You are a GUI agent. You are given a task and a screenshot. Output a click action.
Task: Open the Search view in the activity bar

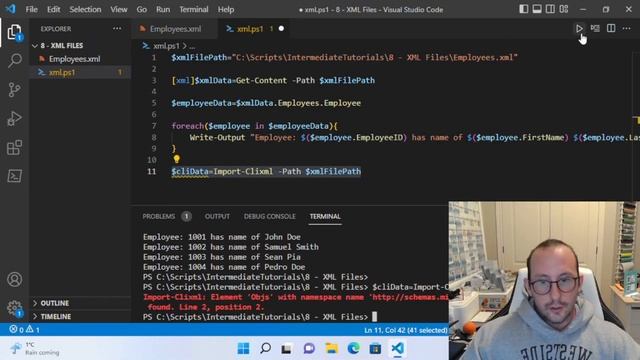(x=14, y=60)
